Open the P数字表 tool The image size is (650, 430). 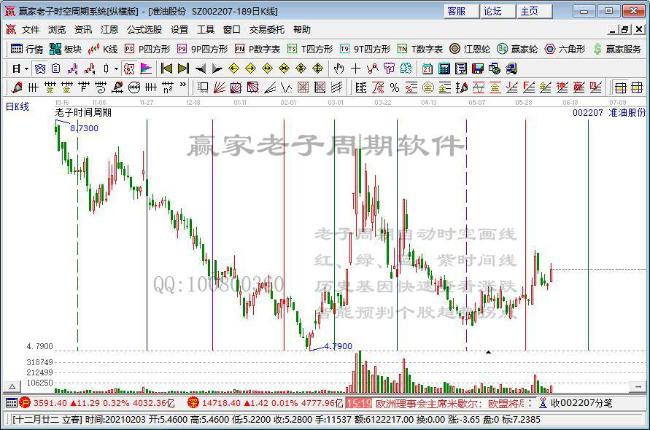[x=257, y=49]
